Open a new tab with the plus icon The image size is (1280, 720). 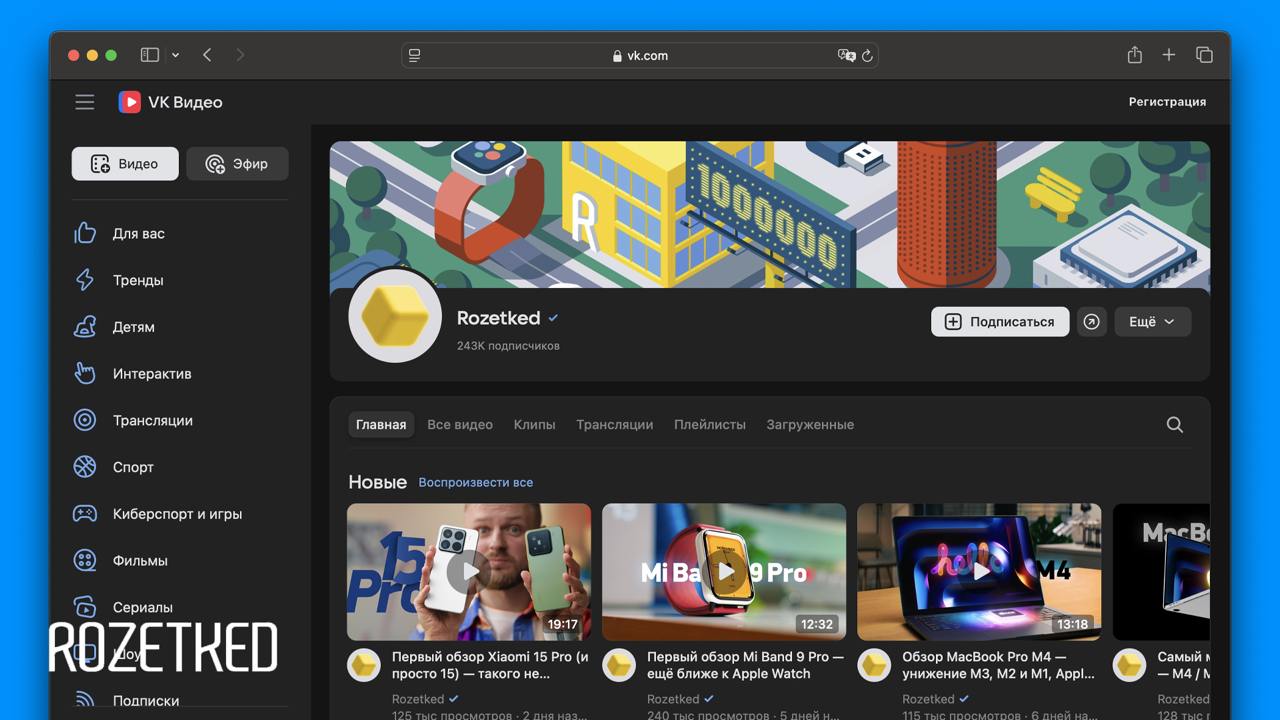click(x=1168, y=55)
